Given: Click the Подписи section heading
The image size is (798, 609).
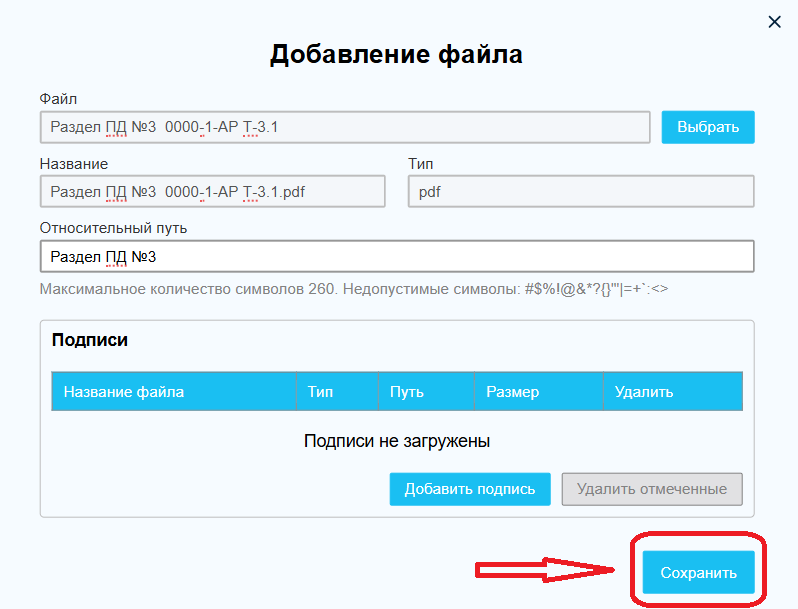Looking at the screenshot, I should 90,340.
